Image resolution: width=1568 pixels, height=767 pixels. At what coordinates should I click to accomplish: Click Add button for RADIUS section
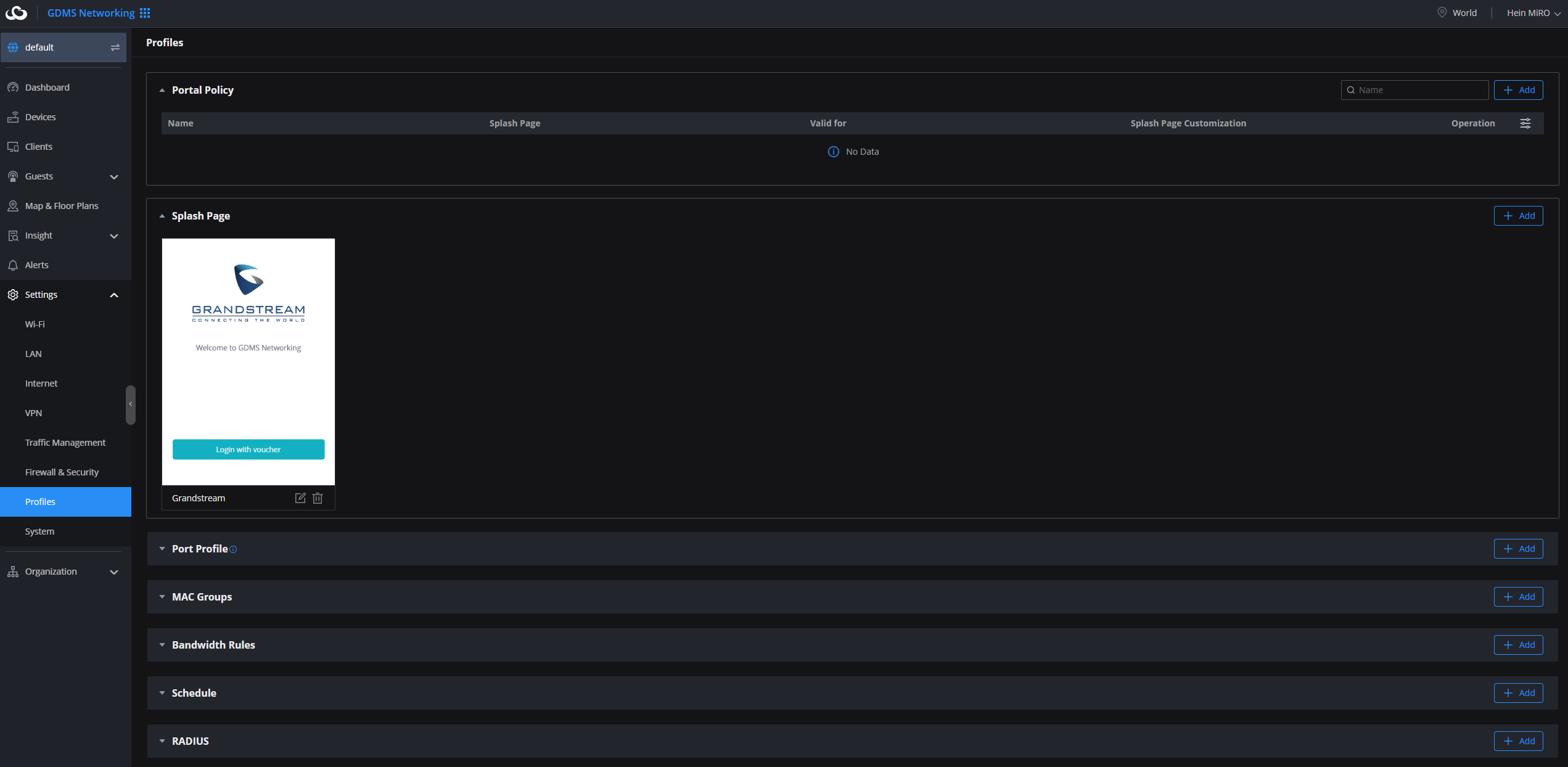(x=1518, y=741)
